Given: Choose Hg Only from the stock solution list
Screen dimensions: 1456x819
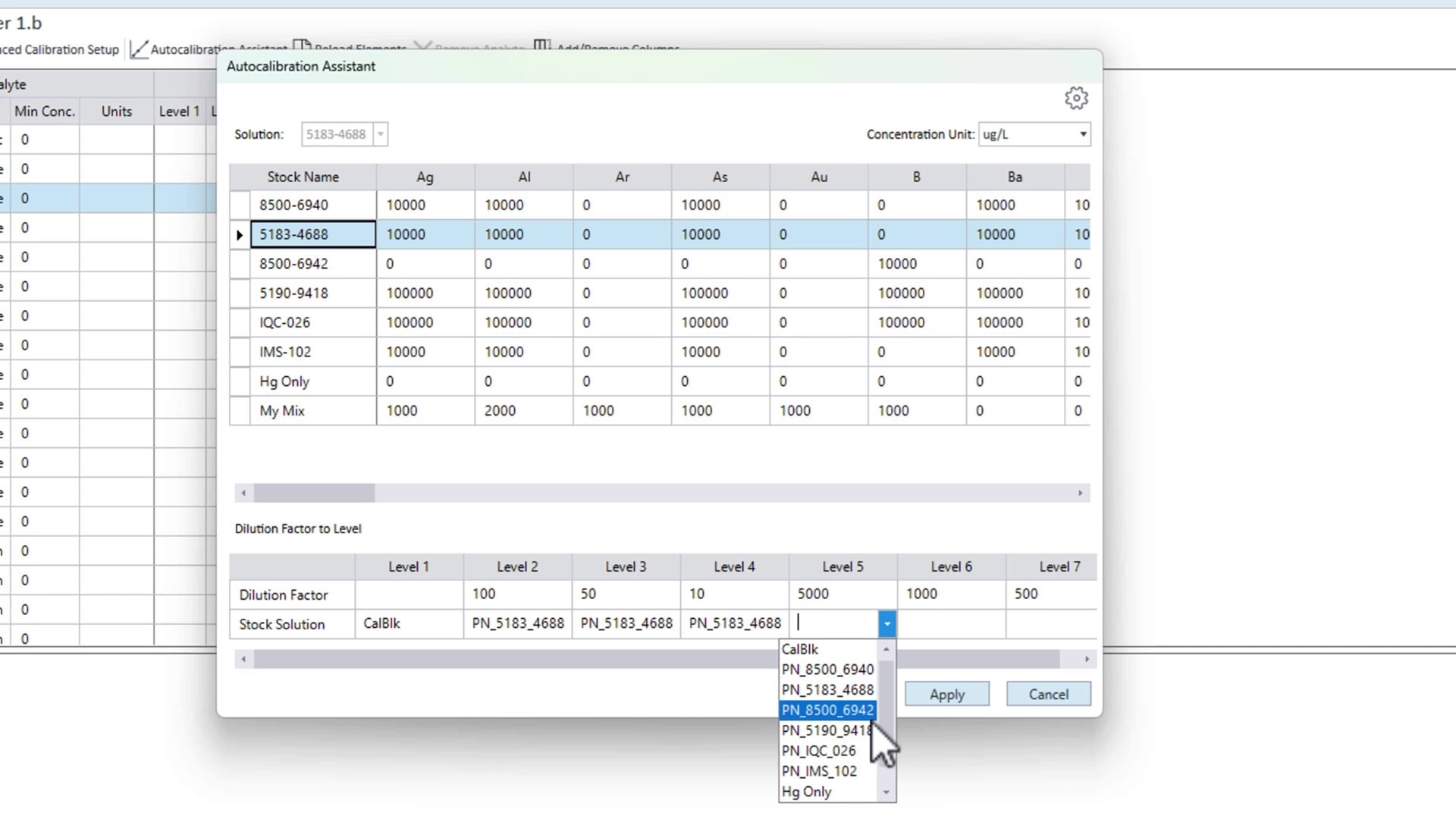Looking at the screenshot, I should [x=807, y=791].
